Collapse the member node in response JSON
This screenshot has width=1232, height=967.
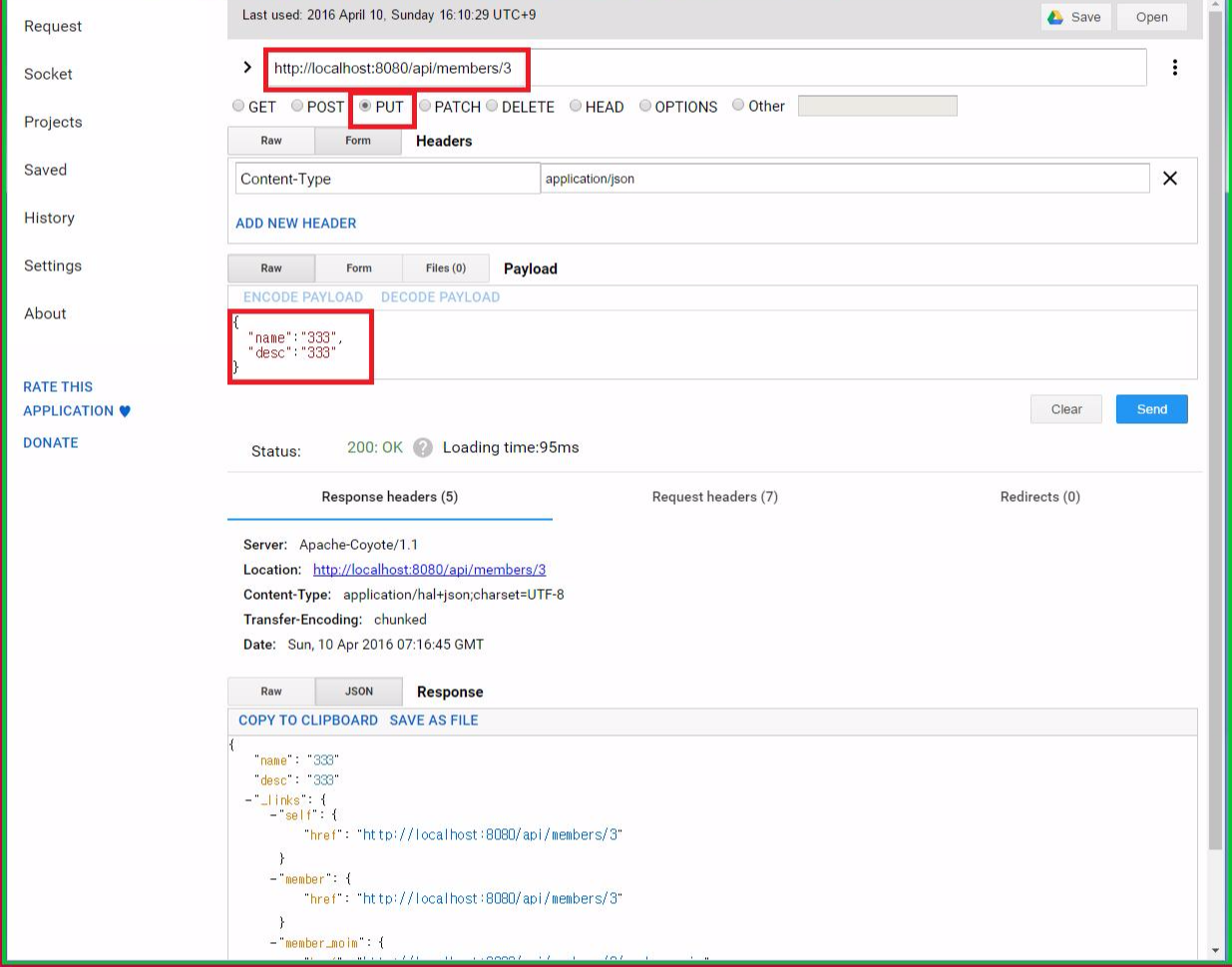pos(273,879)
